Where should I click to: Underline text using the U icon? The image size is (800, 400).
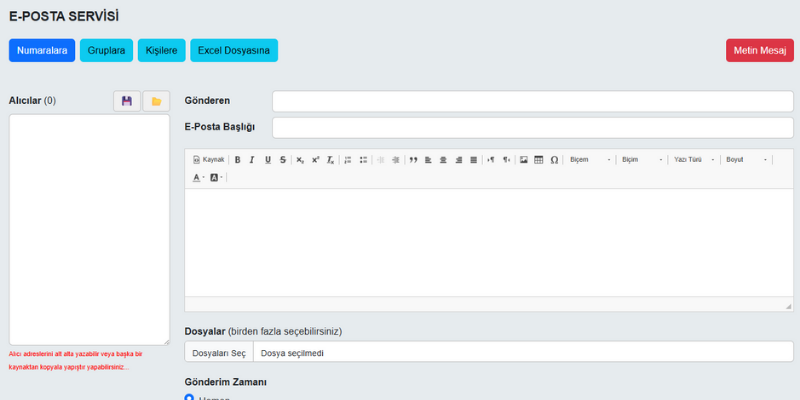click(x=268, y=160)
